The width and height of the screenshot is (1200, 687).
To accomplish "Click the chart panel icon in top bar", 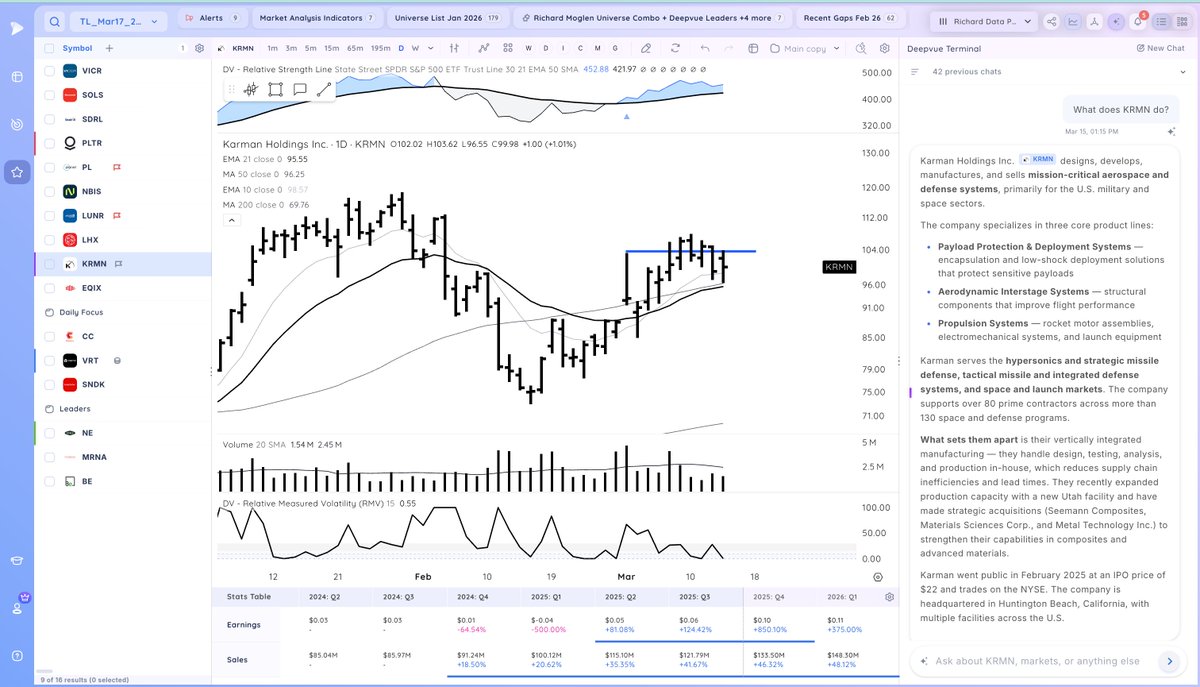I will [1073, 21].
